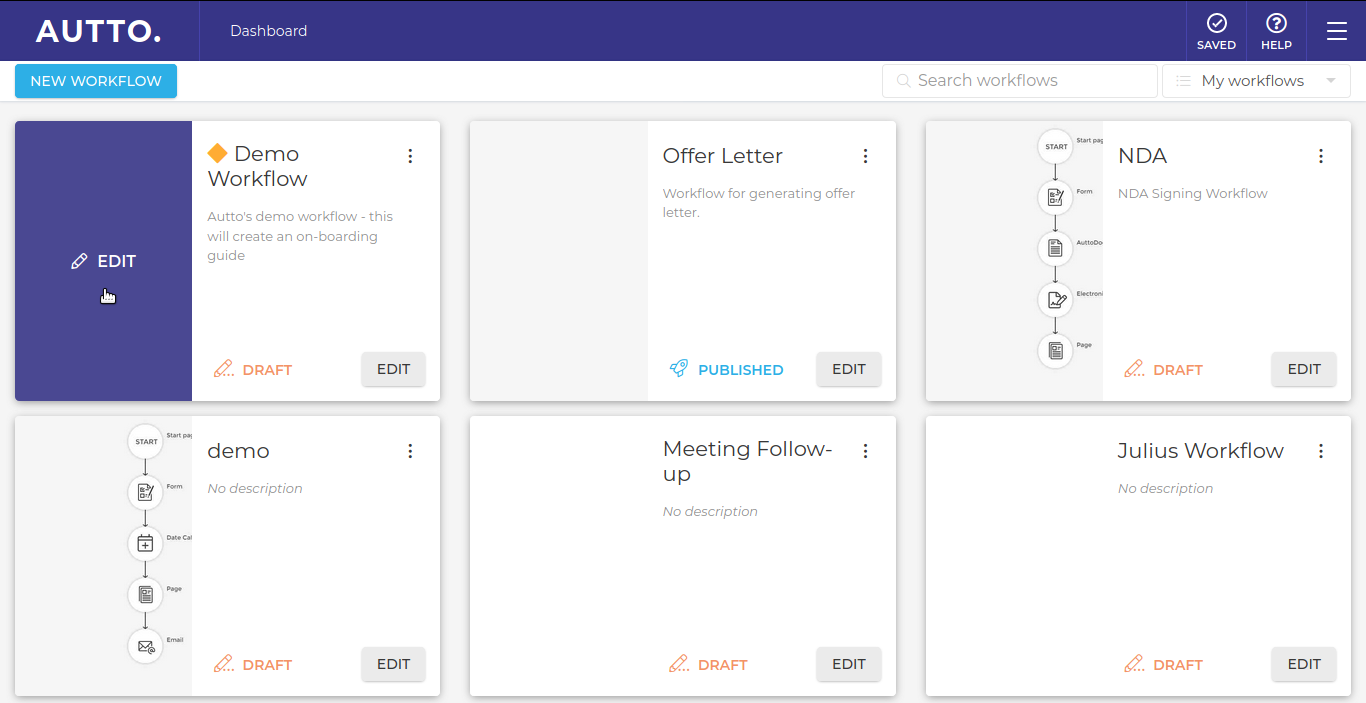This screenshot has width=1366, height=703.
Task: Click the AUTTO logo
Action: (x=98, y=31)
